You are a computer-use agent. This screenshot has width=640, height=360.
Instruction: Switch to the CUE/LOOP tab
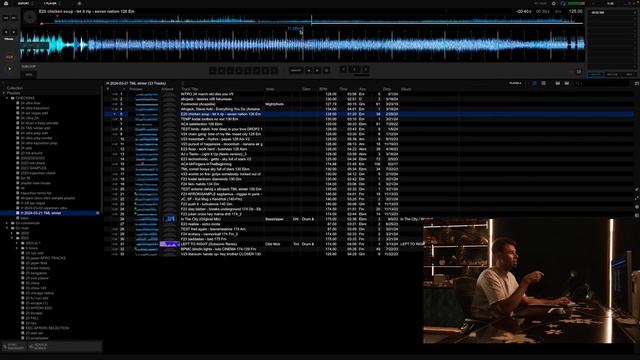(29, 67)
